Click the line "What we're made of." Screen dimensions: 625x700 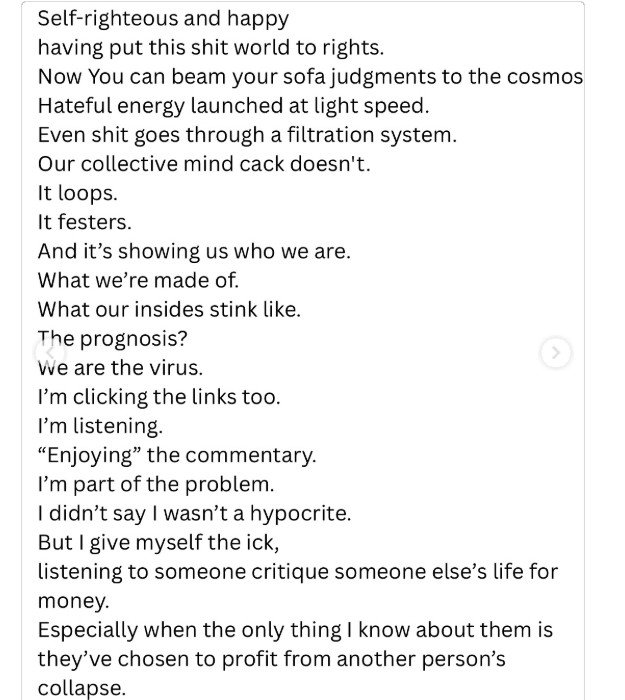138,281
